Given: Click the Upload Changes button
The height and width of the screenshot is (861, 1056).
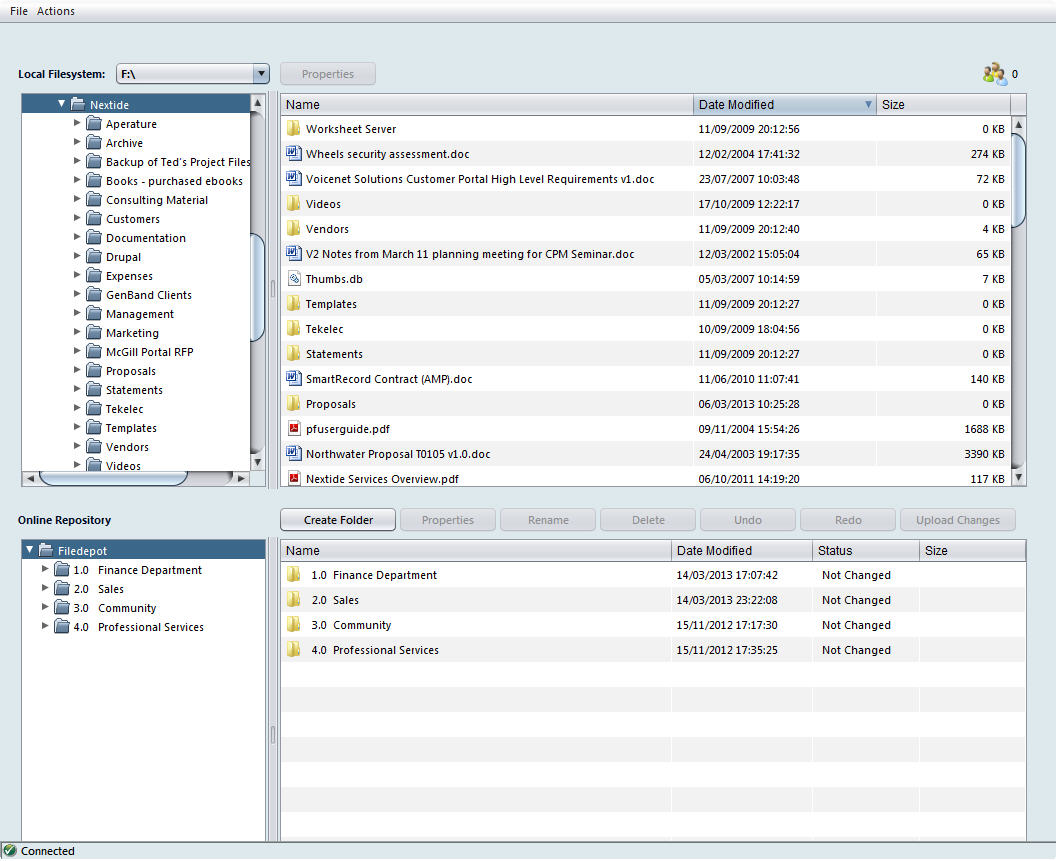Looking at the screenshot, I should click(x=957, y=520).
